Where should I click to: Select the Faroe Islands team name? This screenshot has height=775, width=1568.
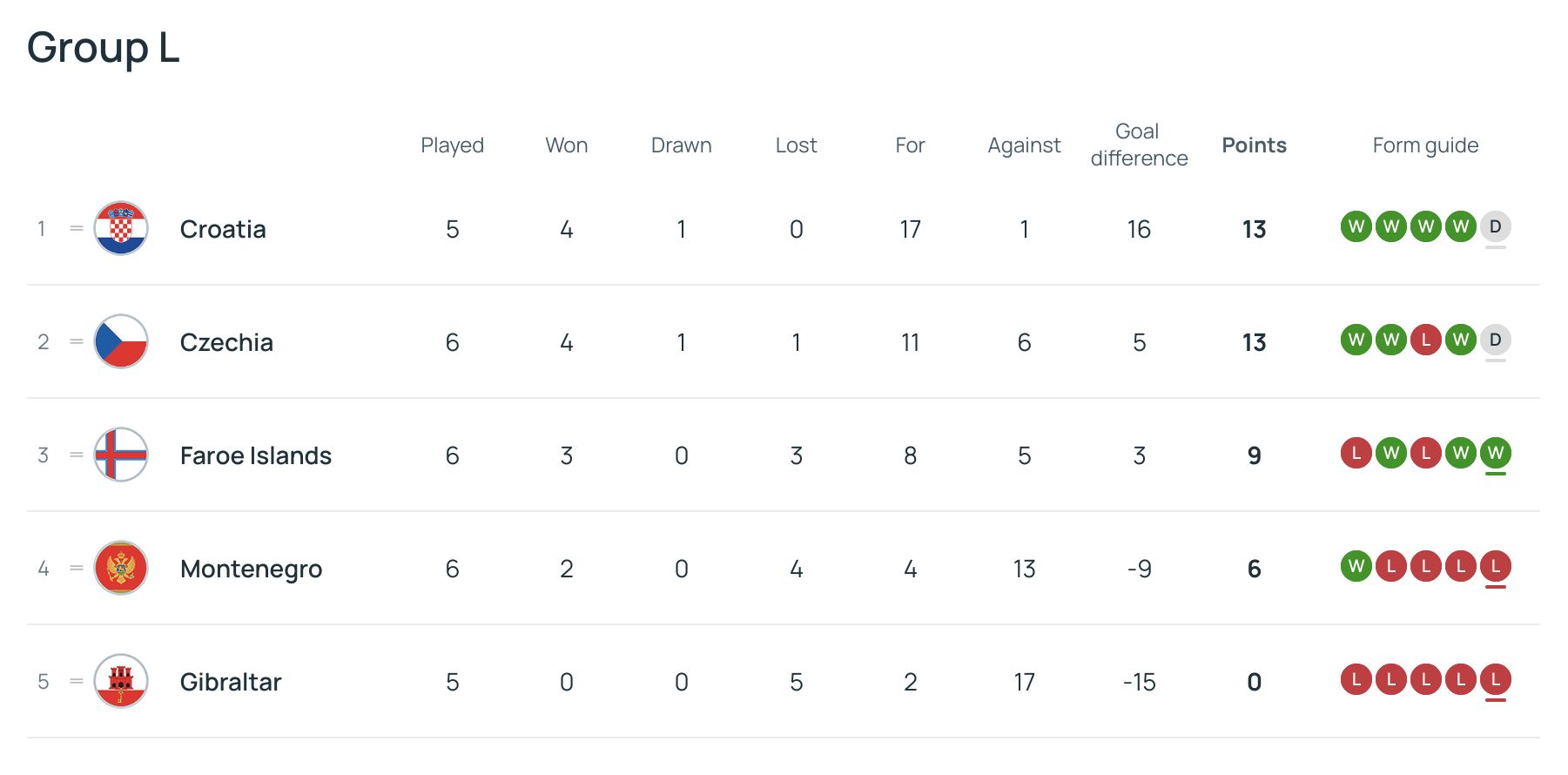255,455
